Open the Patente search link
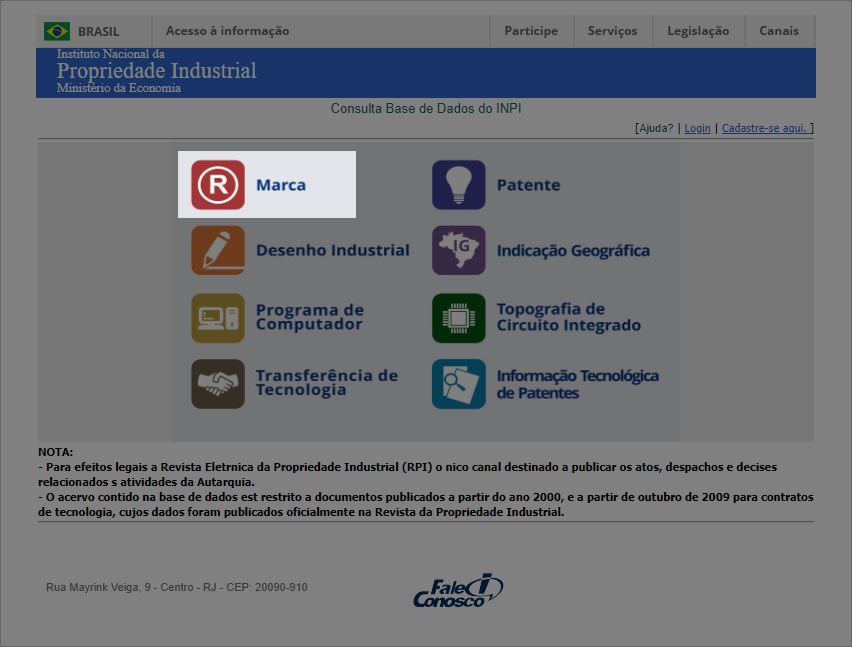 tap(529, 185)
